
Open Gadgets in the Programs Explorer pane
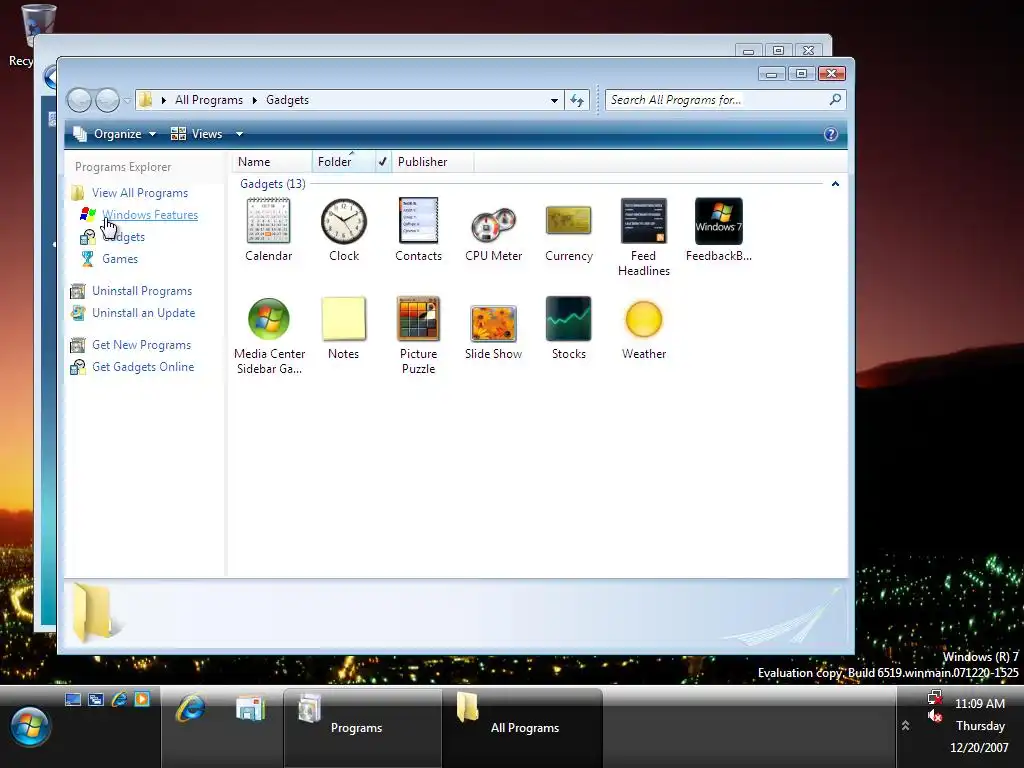[123, 237]
